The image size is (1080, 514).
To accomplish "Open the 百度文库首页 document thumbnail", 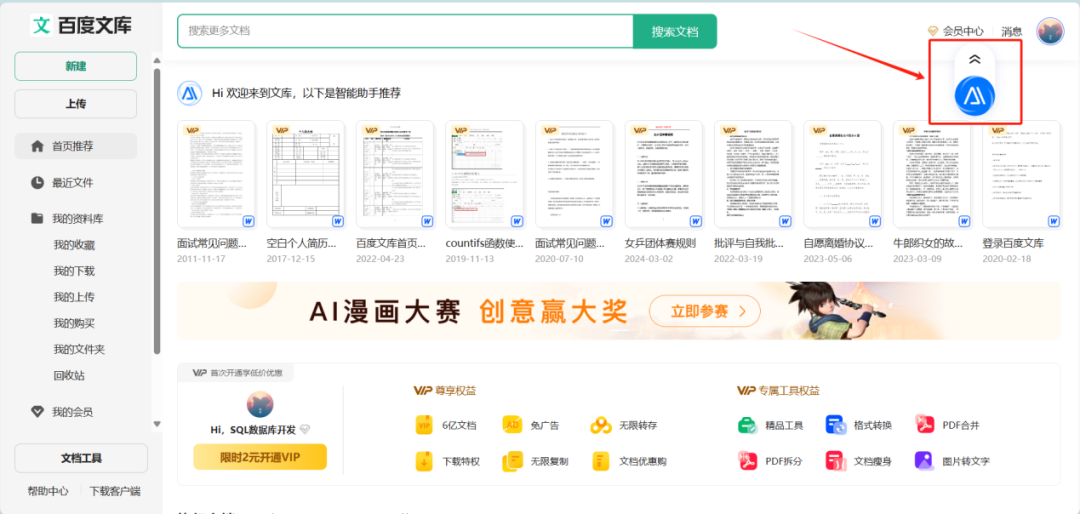I will [x=395, y=174].
